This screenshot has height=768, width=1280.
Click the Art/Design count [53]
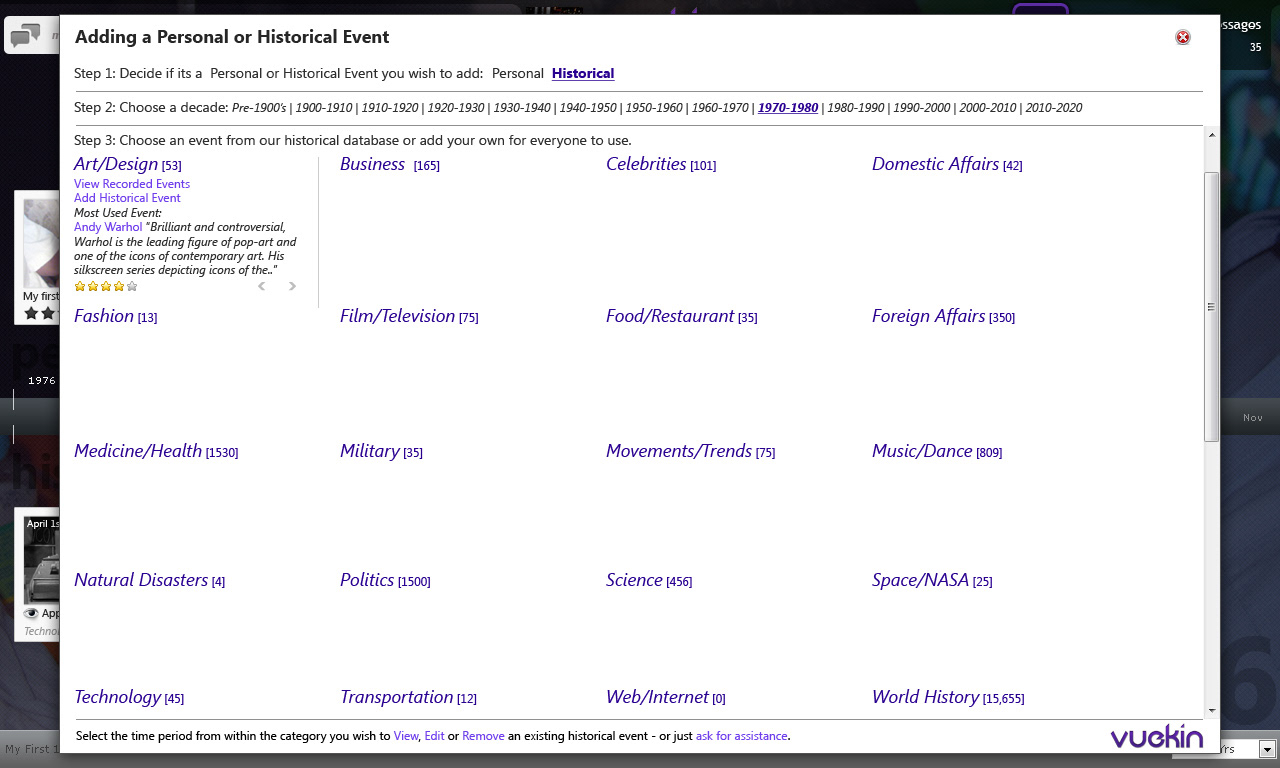click(171, 166)
